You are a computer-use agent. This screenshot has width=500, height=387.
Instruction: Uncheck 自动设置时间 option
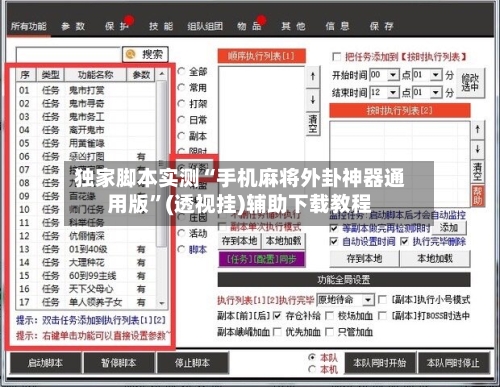(334, 241)
